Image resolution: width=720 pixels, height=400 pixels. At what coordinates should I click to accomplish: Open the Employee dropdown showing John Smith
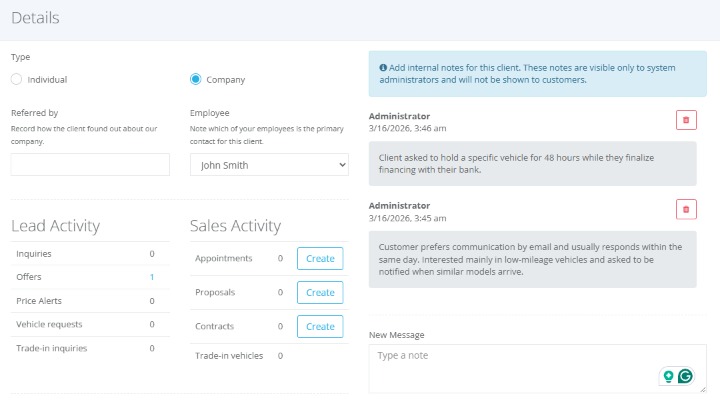pyautogui.click(x=269, y=165)
